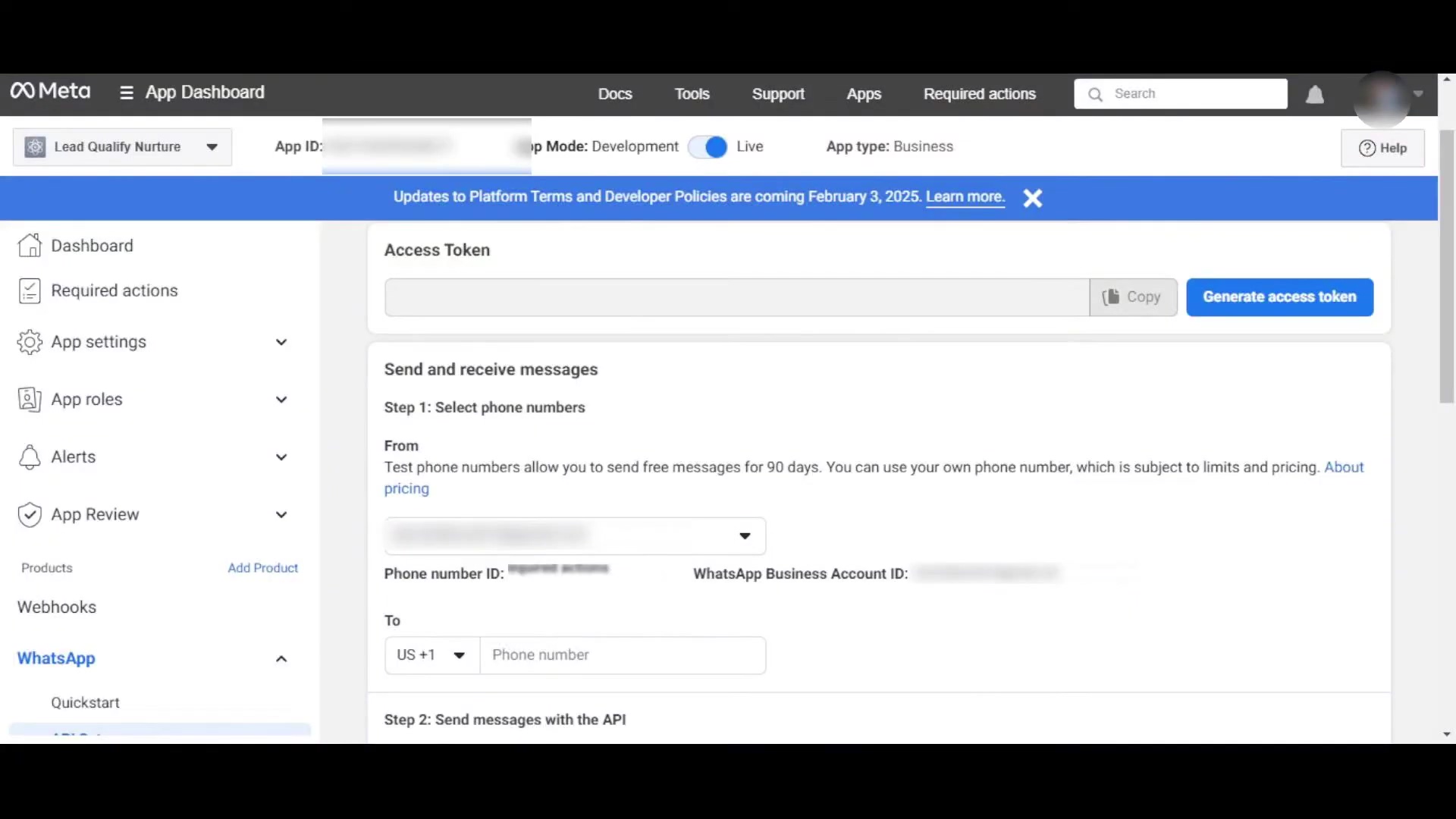Viewport: 1456px width, 819px height.
Task: Focus the top Search field
Action: click(x=1181, y=94)
